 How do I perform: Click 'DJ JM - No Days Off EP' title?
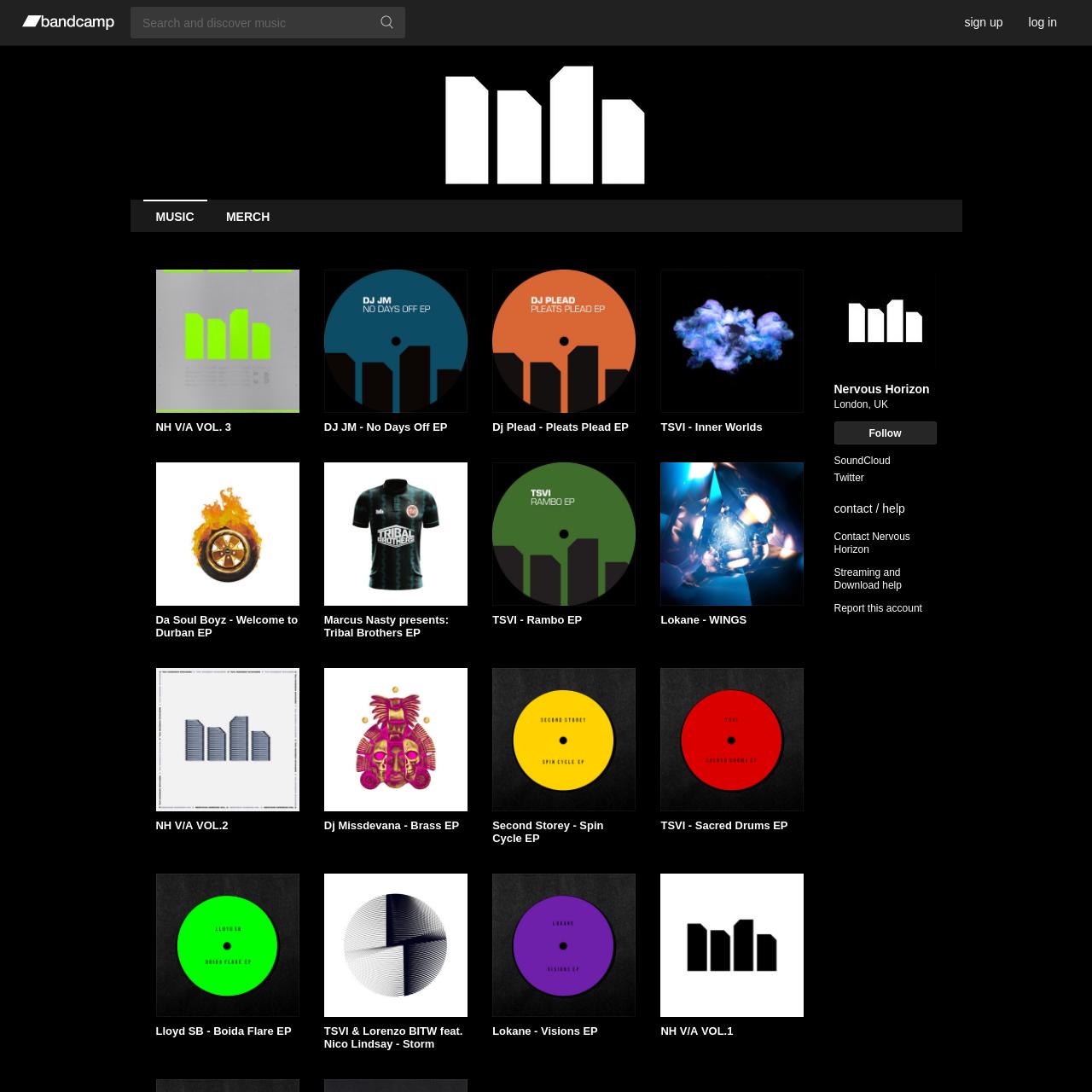[x=386, y=427]
